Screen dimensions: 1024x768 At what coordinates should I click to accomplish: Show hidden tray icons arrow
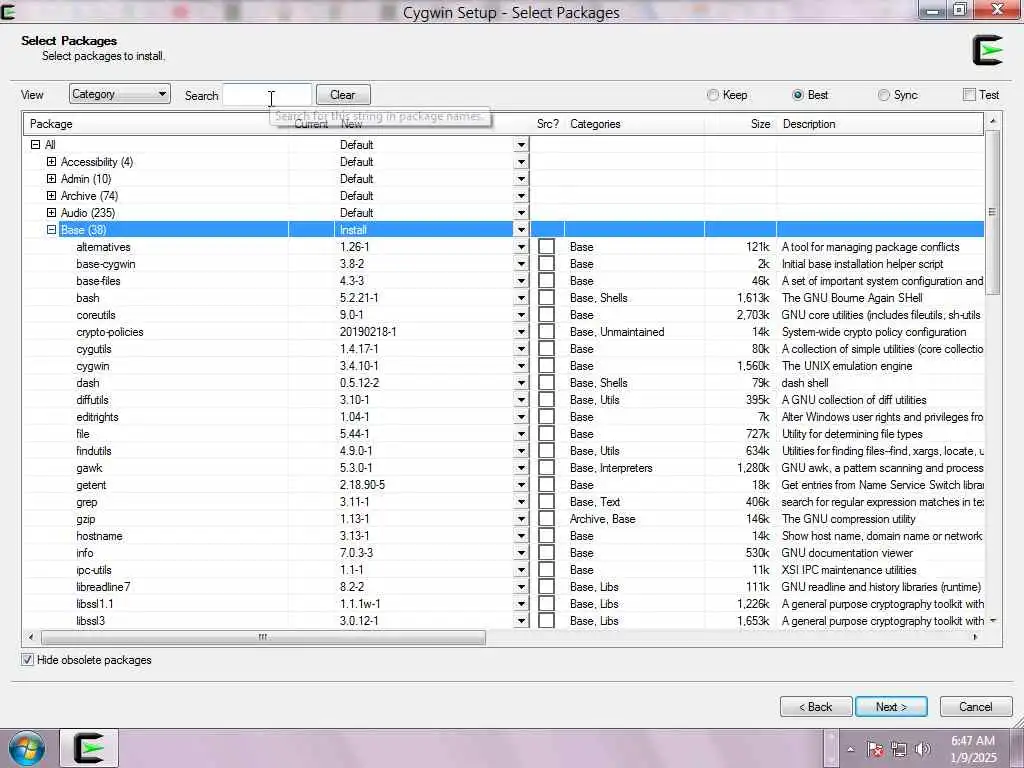click(x=850, y=750)
